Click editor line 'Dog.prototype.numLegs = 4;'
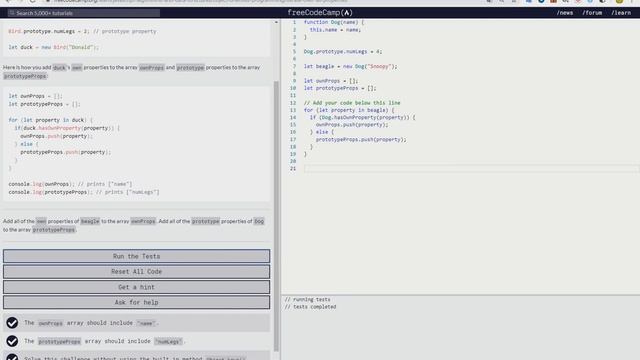This screenshot has width=640, height=360. (x=343, y=51)
